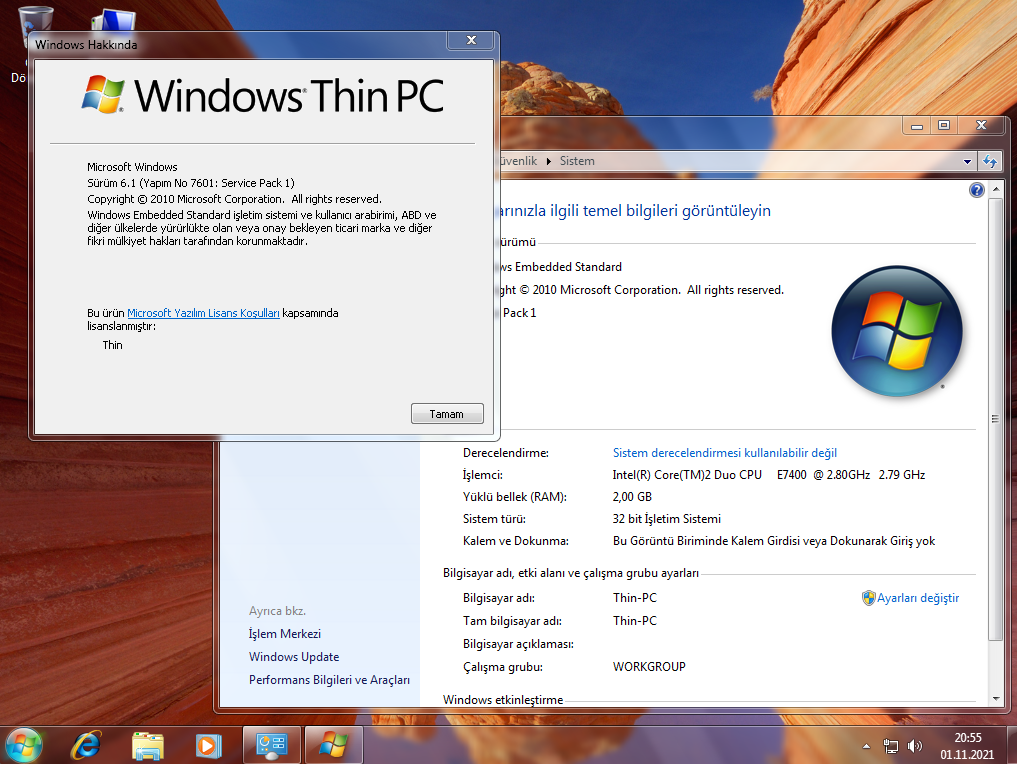Viewport: 1017px width, 764px height.
Task: Select Sistem breadcrumb in address bar
Action: point(577,161)
